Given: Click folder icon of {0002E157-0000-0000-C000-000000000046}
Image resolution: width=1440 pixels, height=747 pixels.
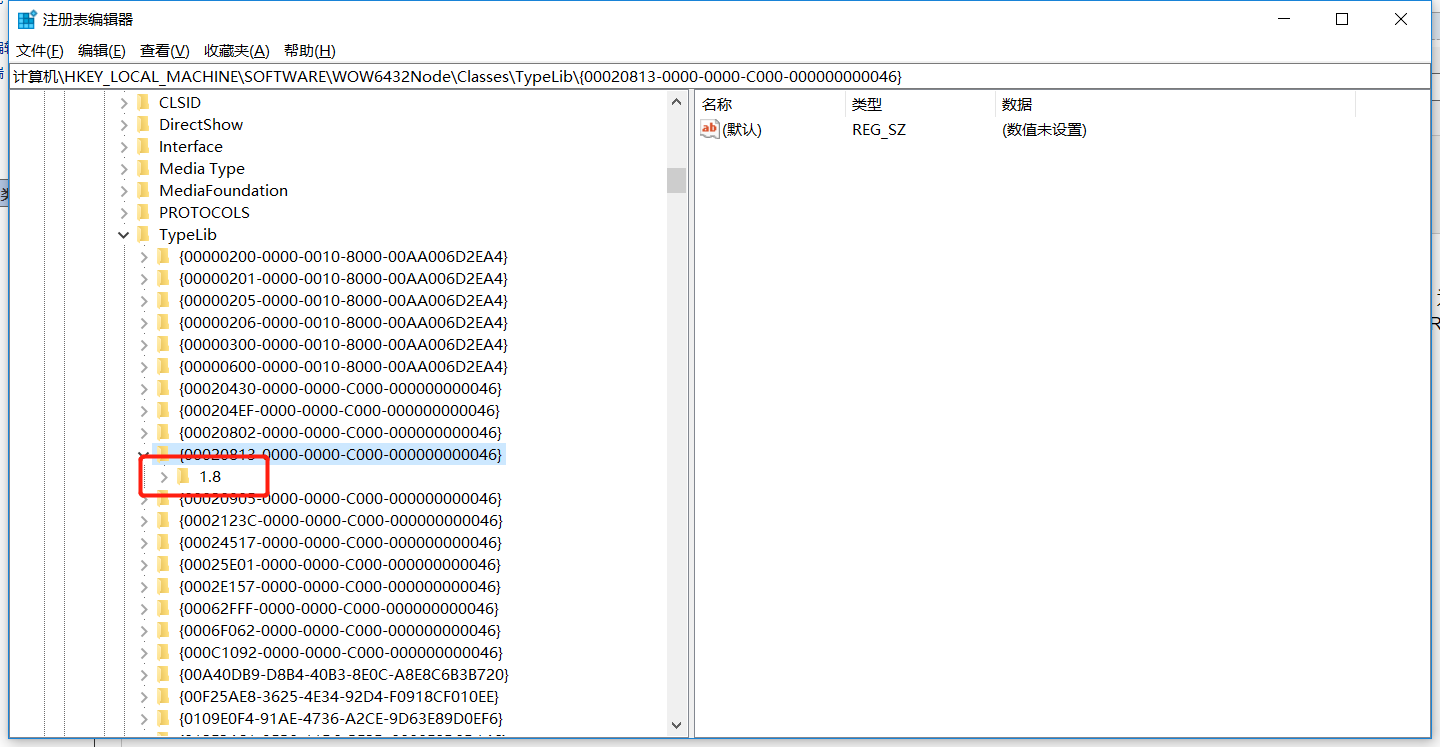Looking at the screenshot, I should point(163,586).
